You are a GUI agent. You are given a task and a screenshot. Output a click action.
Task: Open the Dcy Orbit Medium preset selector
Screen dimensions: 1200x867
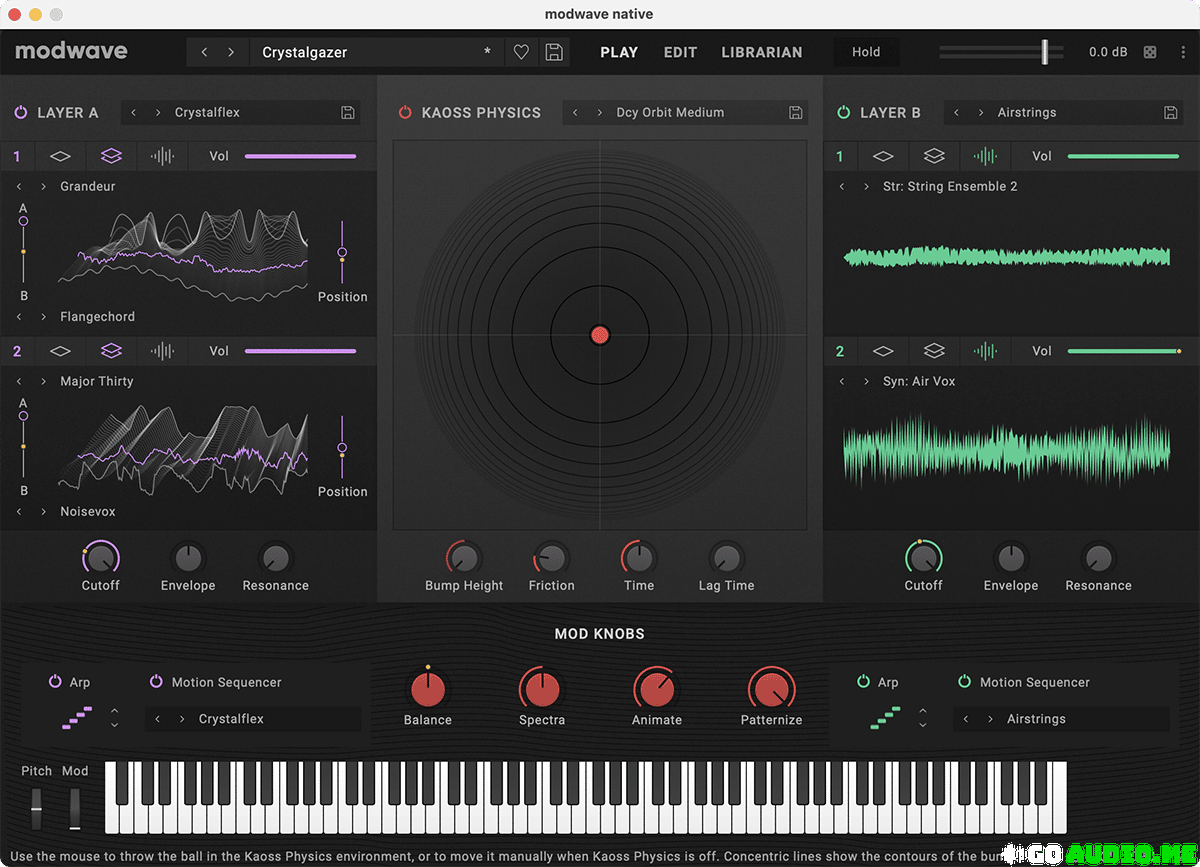696,113
